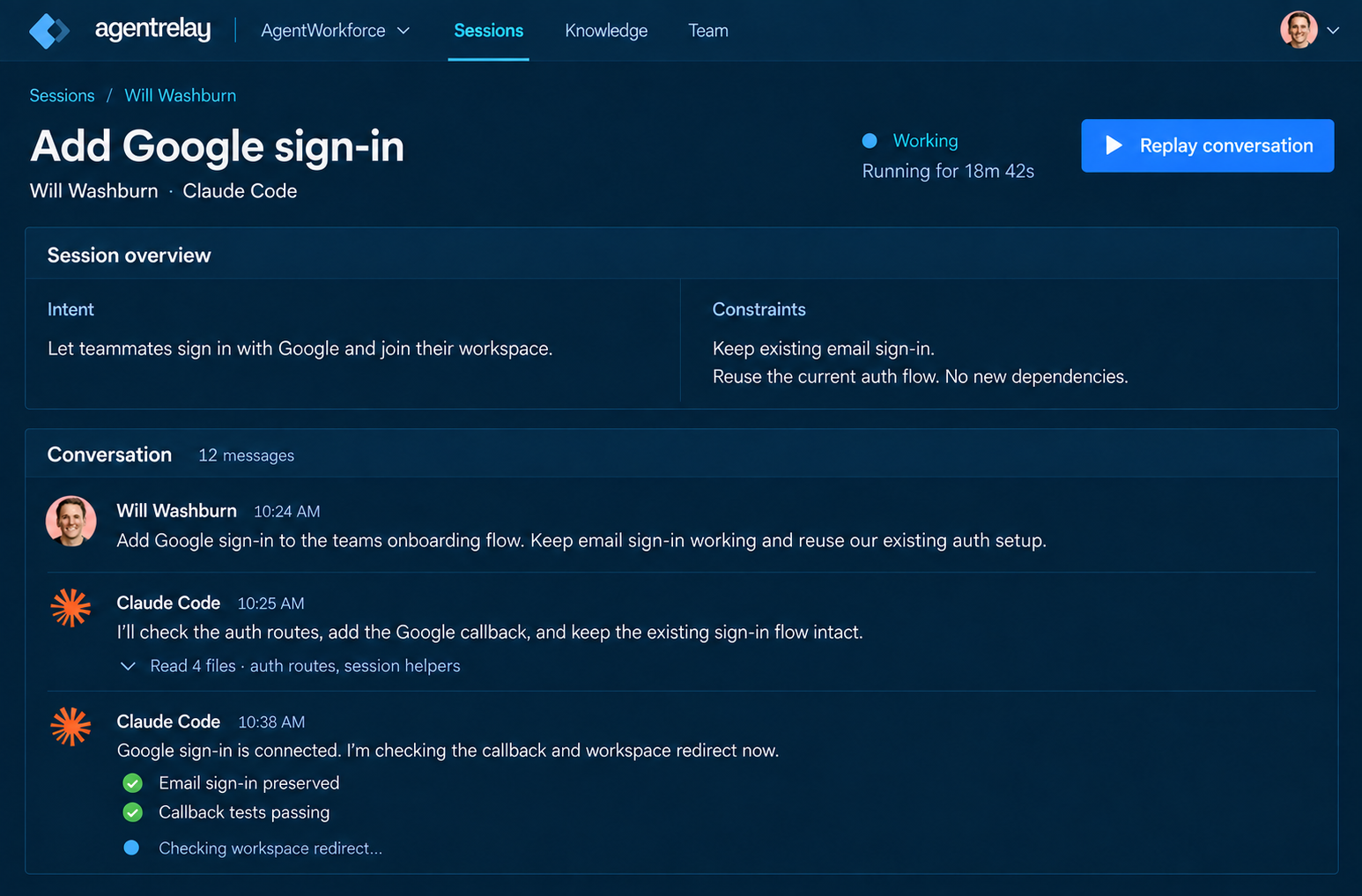
Task: Click the 10:24 AM timestamp
Action: 287,512
